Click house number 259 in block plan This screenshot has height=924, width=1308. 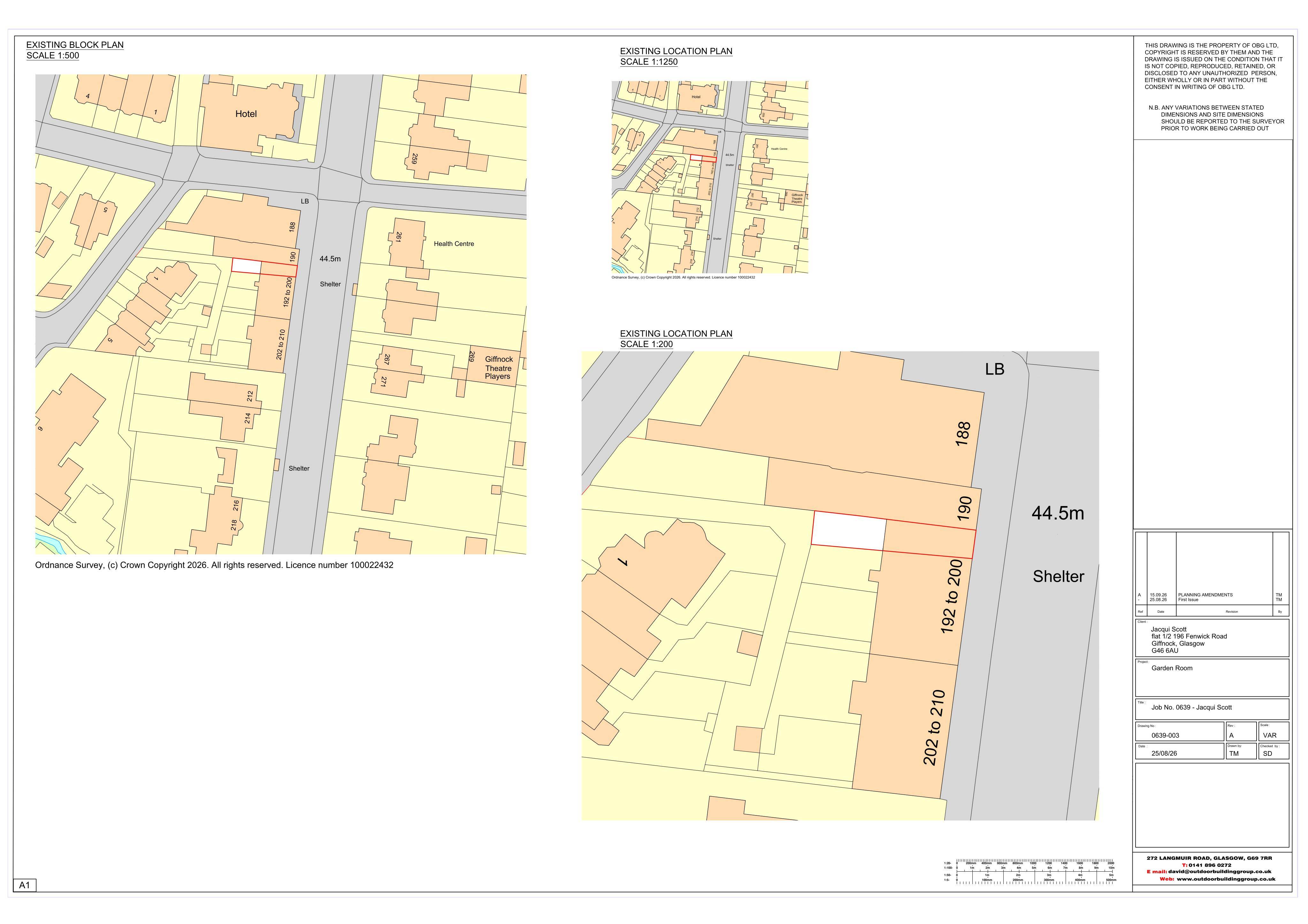[414, 158]
